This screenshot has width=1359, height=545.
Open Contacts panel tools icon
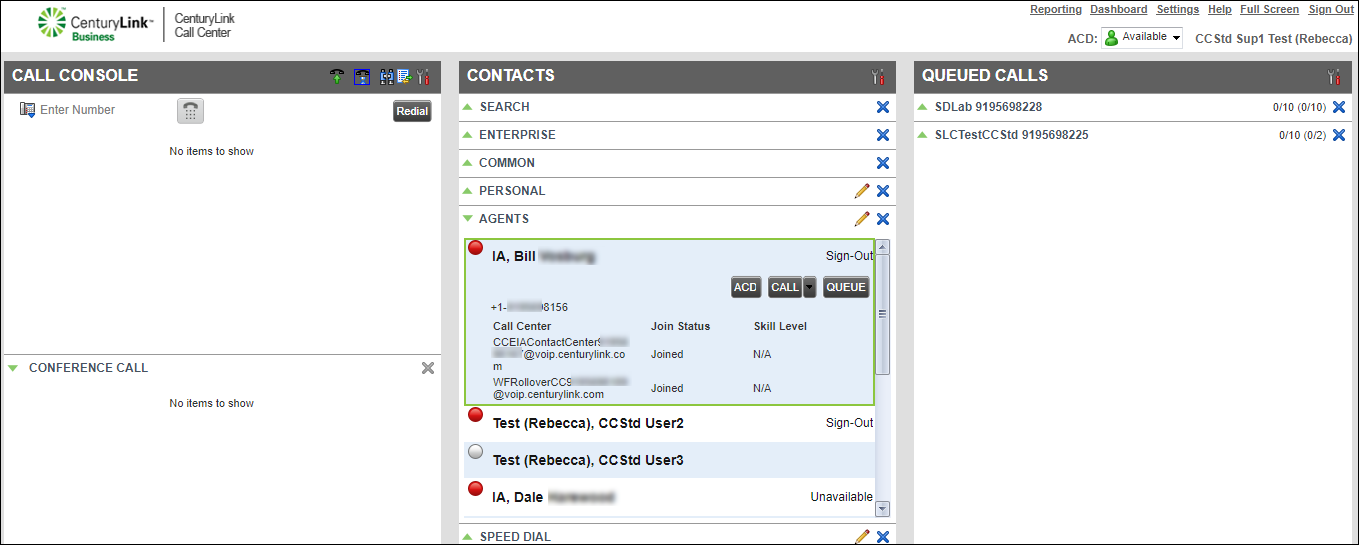click(878, 76)
